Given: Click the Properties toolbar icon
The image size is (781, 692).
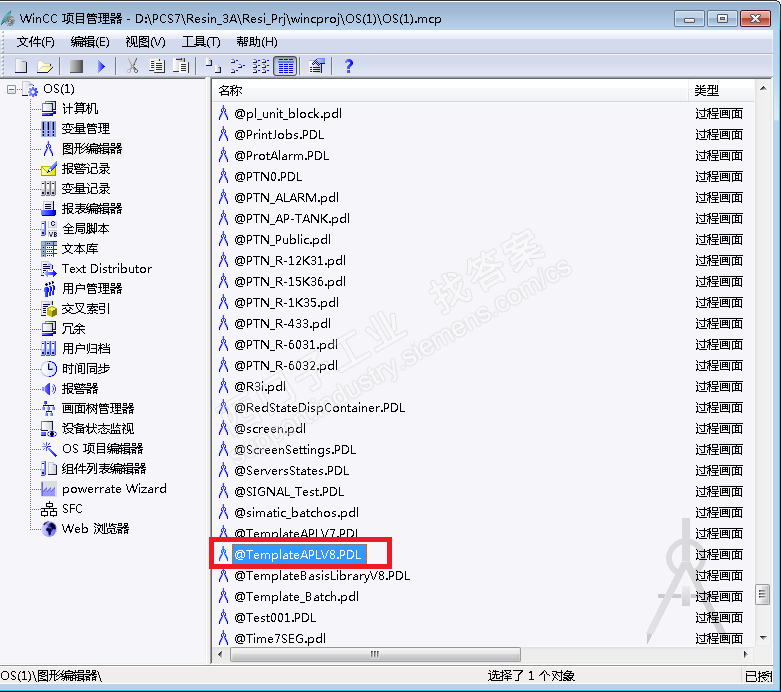Looking at the screenshot, I should click(317, 66).
